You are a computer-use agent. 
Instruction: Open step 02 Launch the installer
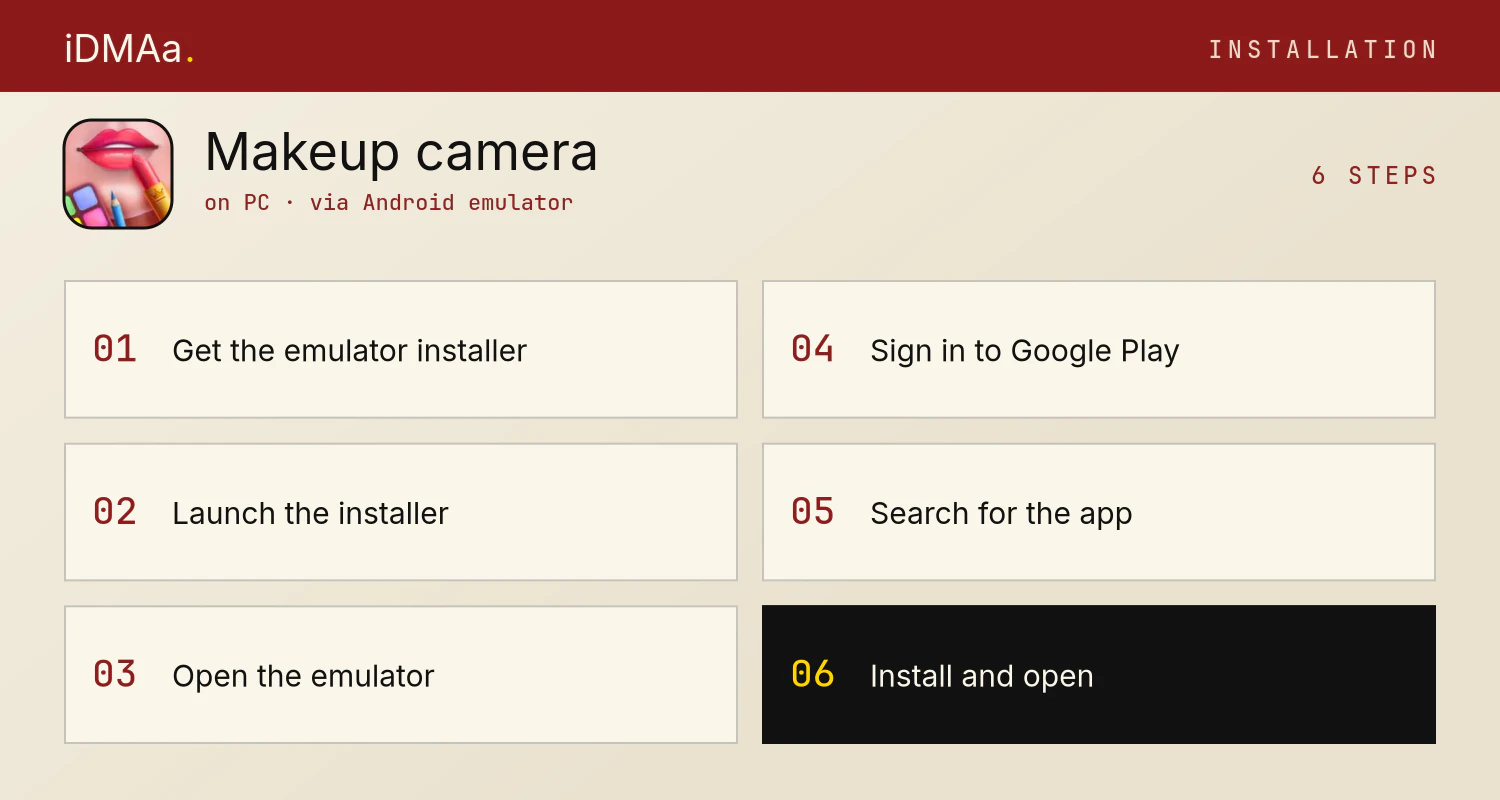(x=401, y=512)
